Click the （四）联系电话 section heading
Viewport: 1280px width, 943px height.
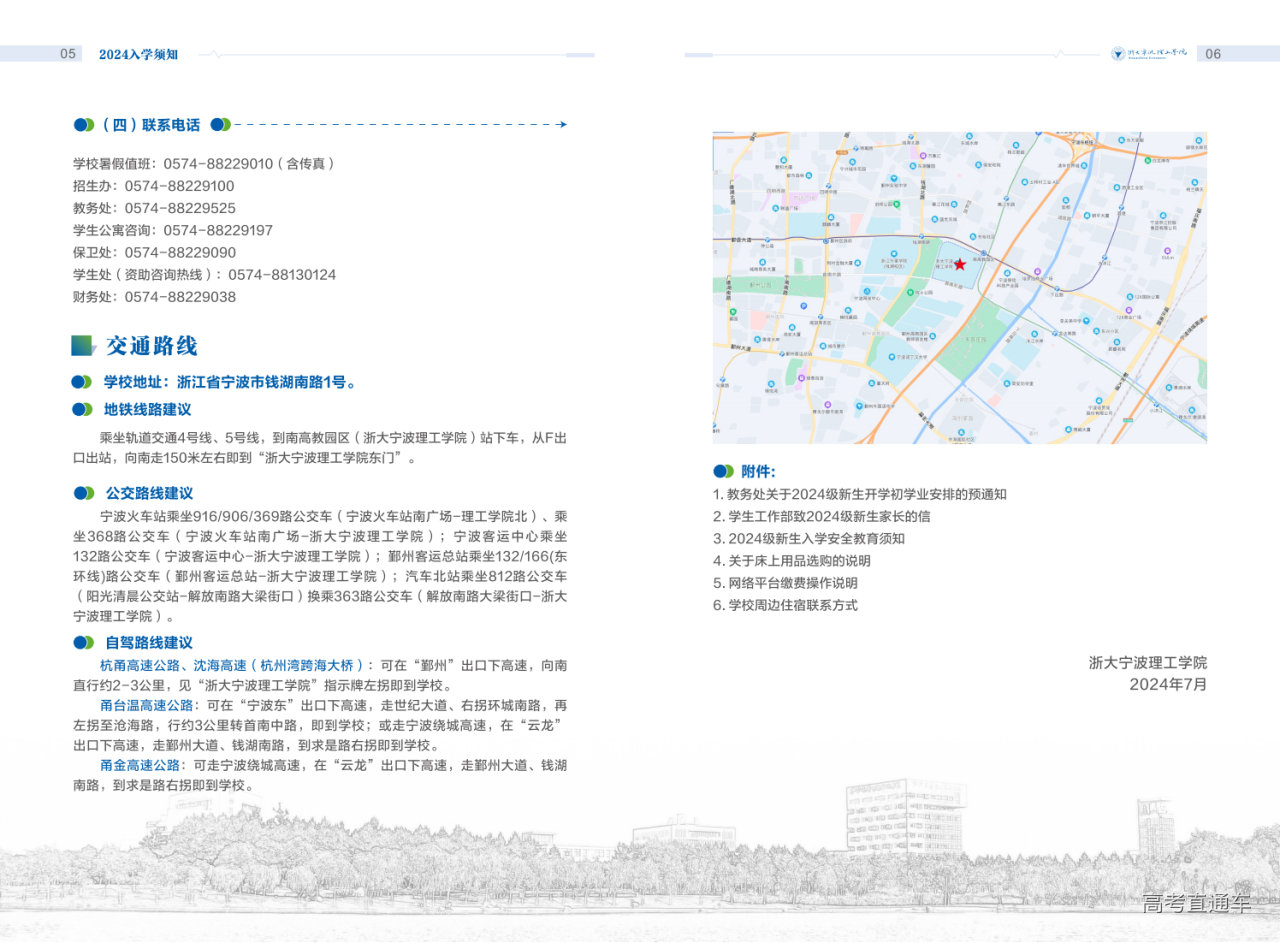[x=150, y=125]
